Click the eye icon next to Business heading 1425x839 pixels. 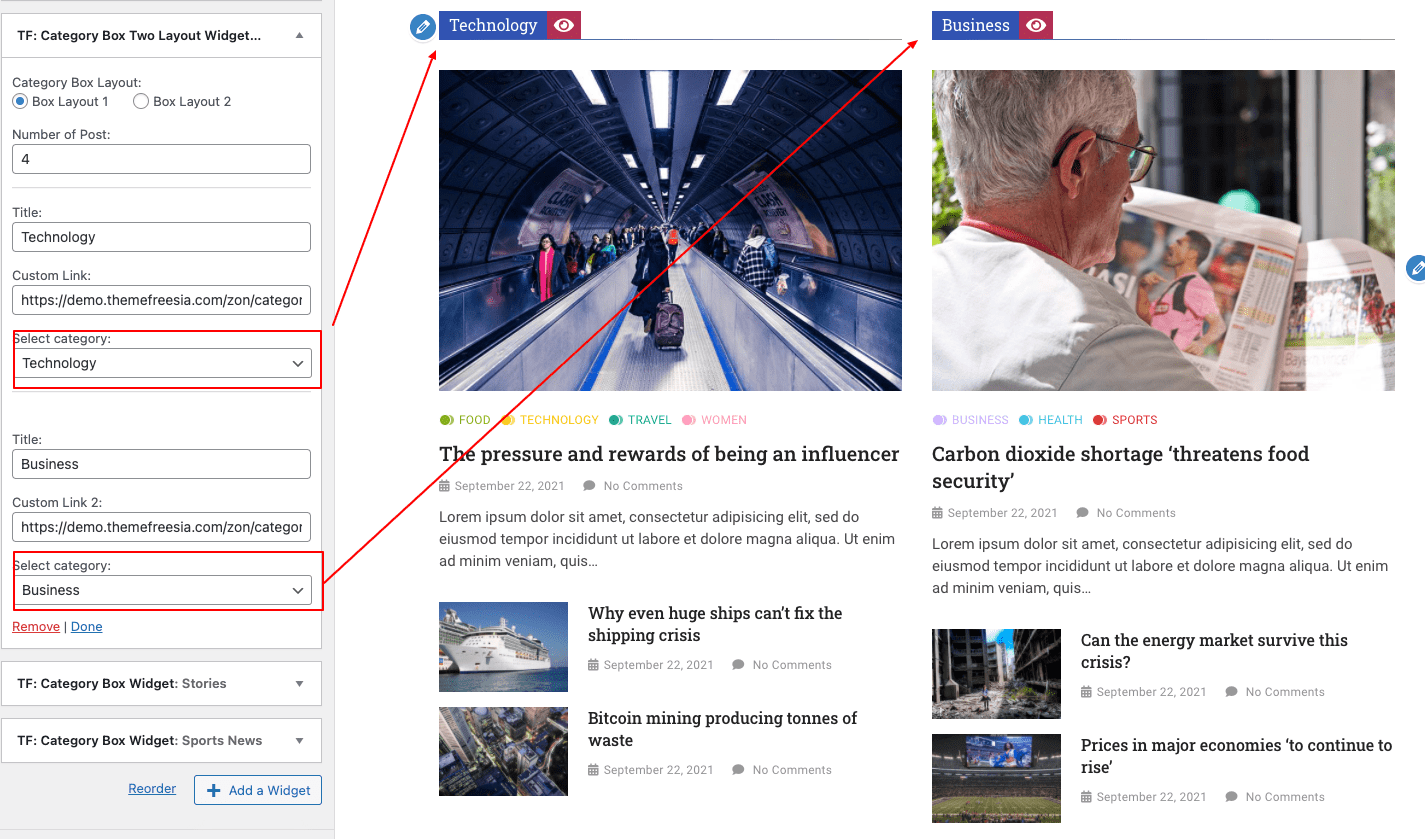coord(1036,26)
